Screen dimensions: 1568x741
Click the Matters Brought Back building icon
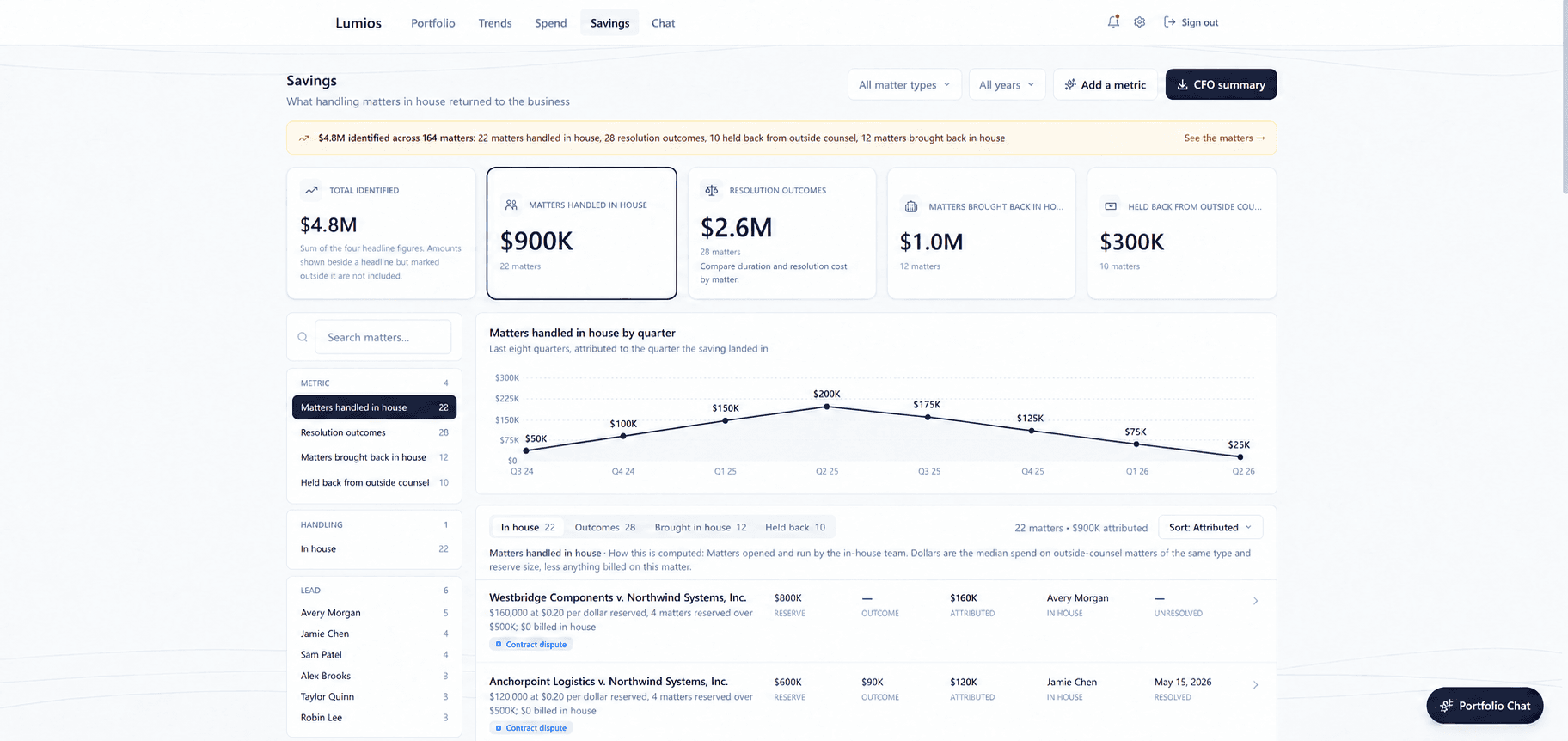coord(911,206)
